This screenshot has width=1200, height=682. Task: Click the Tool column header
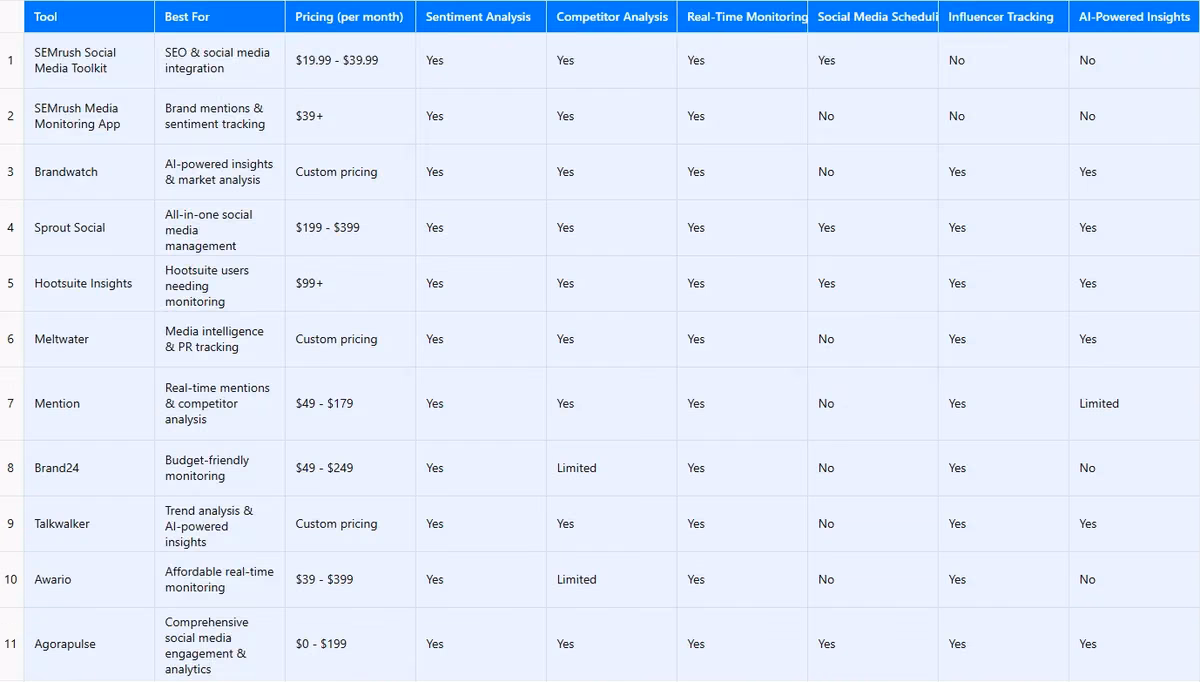pos(89,17)
